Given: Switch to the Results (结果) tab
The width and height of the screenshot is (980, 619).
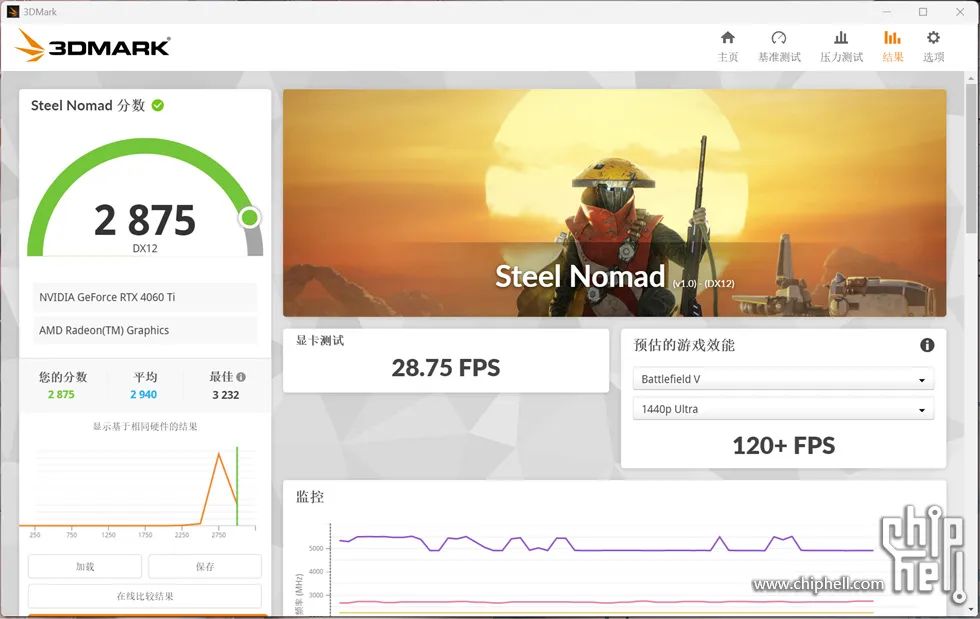Looking at the screenshot, I should [892, 47].
